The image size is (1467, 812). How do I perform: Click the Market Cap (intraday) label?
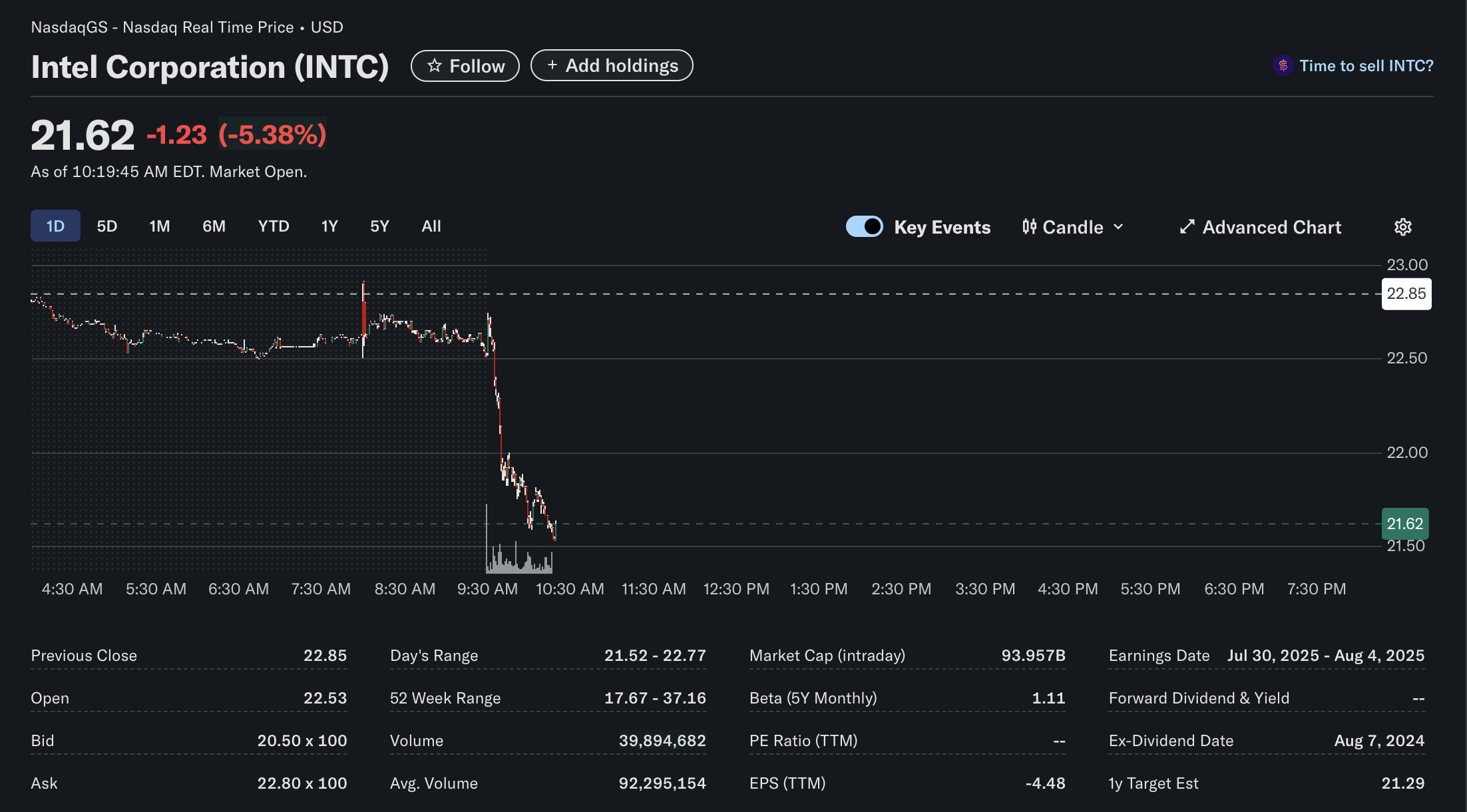tap(827, 656)
